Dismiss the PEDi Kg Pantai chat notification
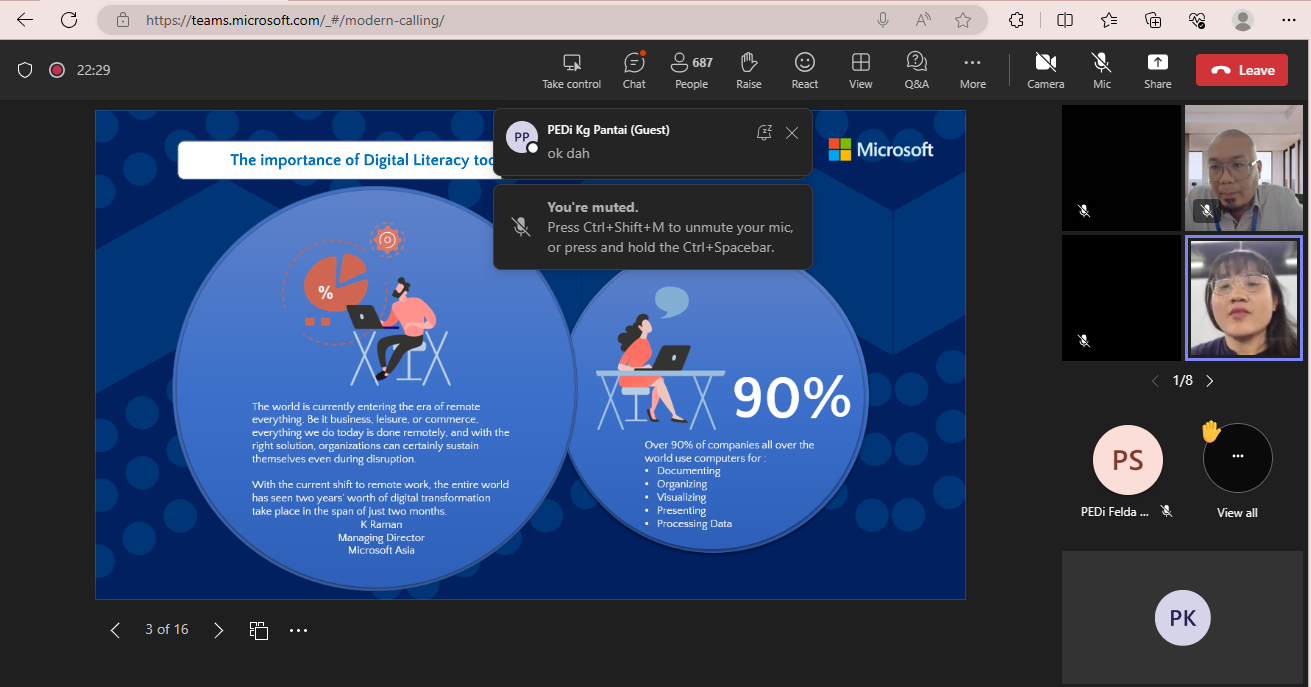Screen dimensions: 1311x687 [792, 133]
